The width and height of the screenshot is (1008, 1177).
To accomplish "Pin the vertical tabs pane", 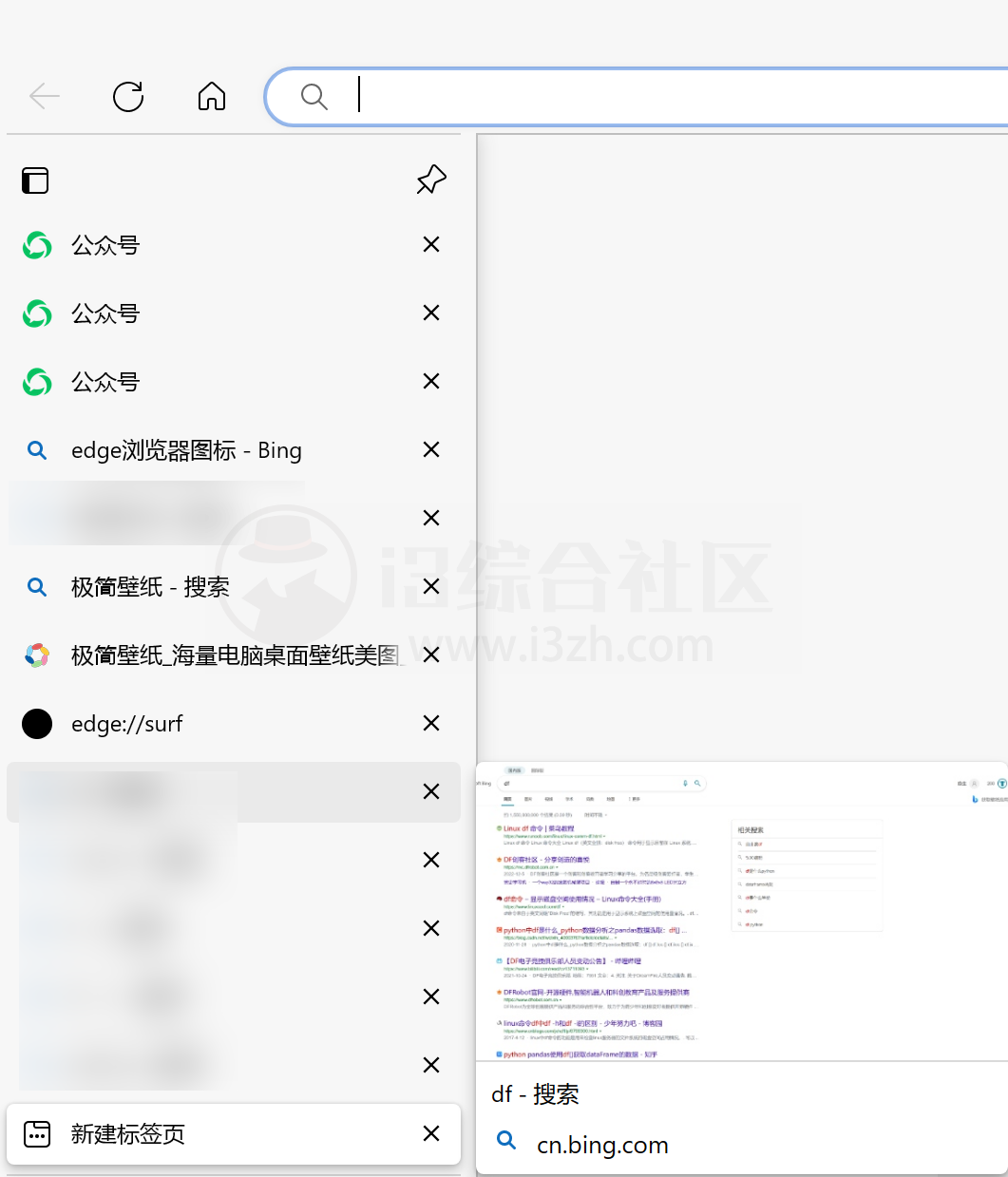I will click(431, 179).
